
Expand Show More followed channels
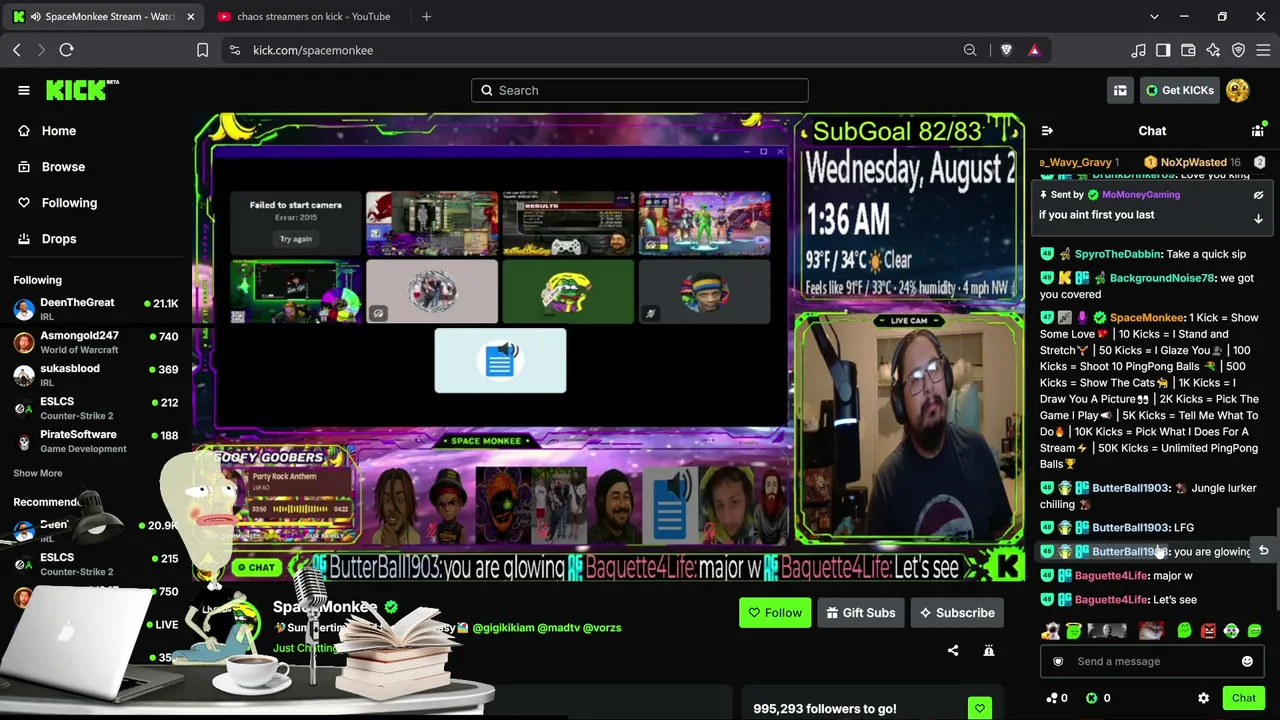point(38,473)
